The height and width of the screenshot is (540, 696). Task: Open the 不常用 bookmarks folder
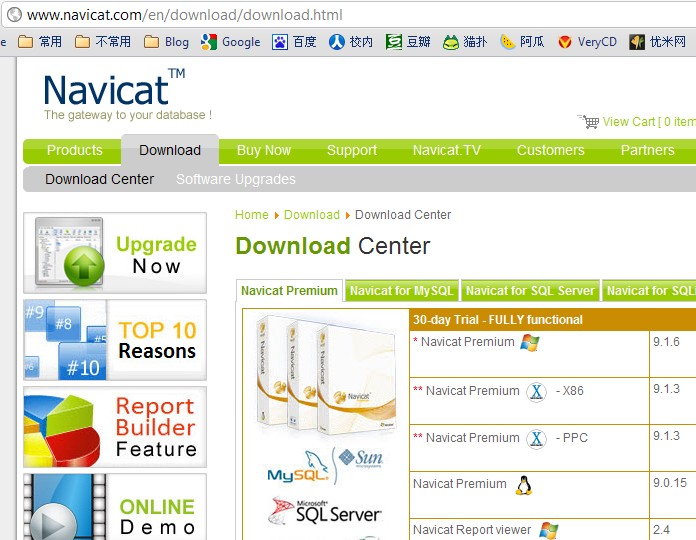click(103, 42)
